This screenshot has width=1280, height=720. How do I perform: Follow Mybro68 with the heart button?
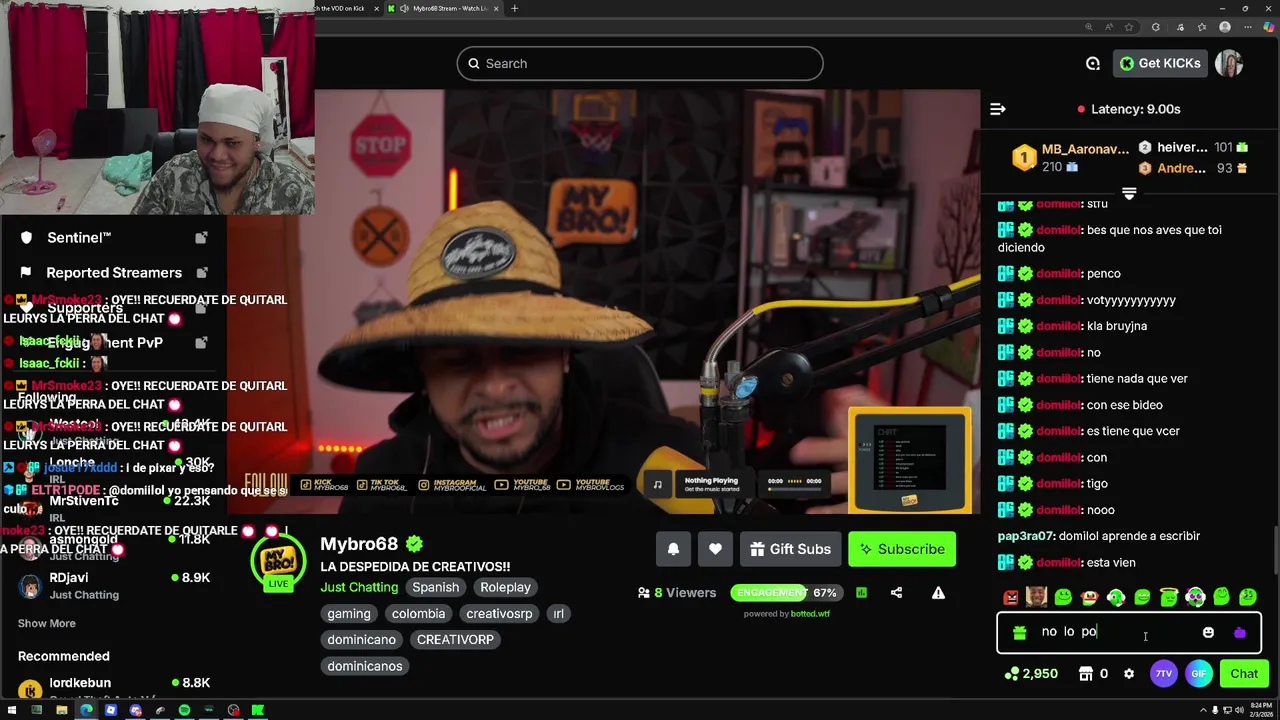(715, 549)
